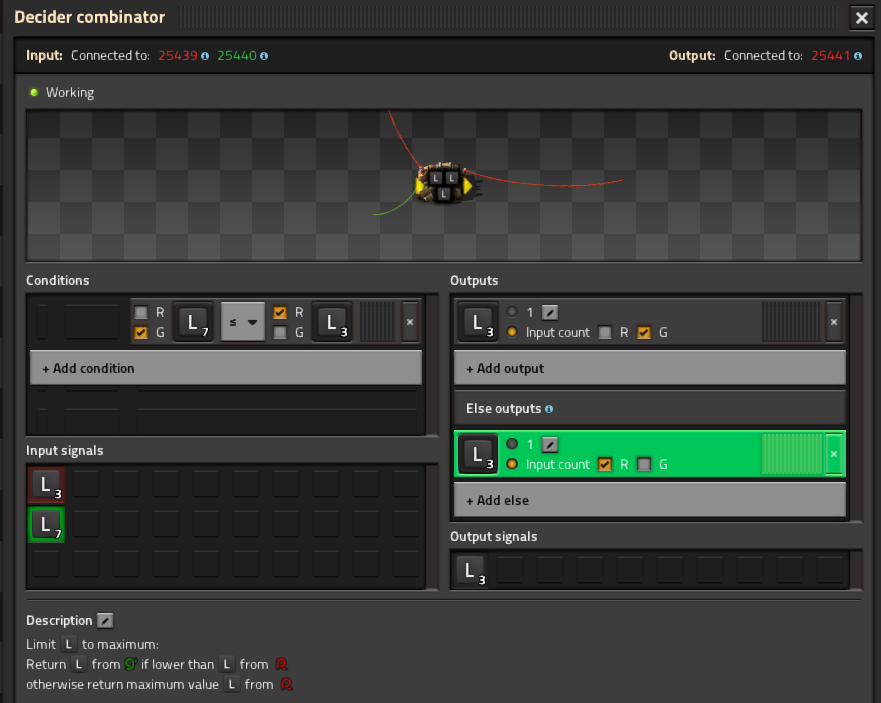Click L signal icon in 'Limit L to maximum'
Screen dimensions: 881x703
tap(69, 645)
